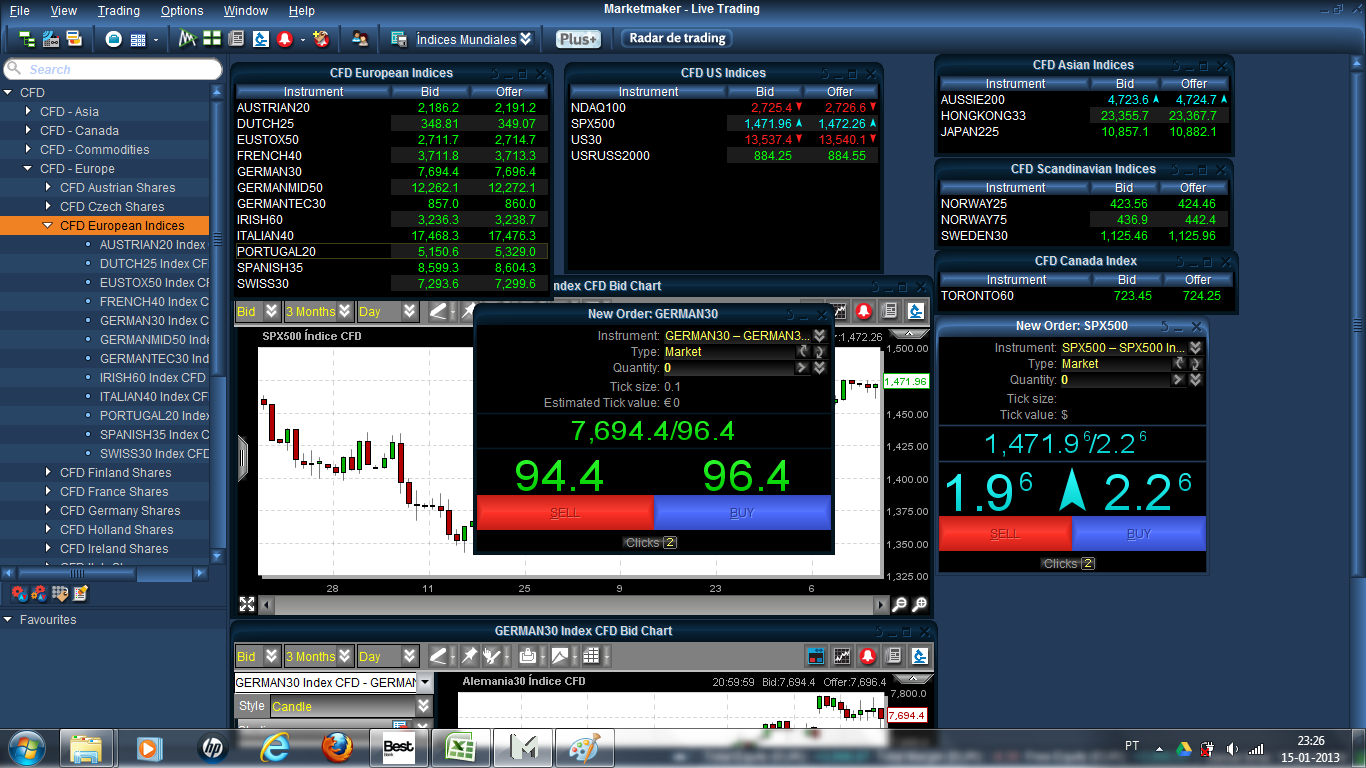Viewport: 1366px width, 768px height.
Task: Select PORTUGAL20 row in European Indices table
Action: point(391,251)
